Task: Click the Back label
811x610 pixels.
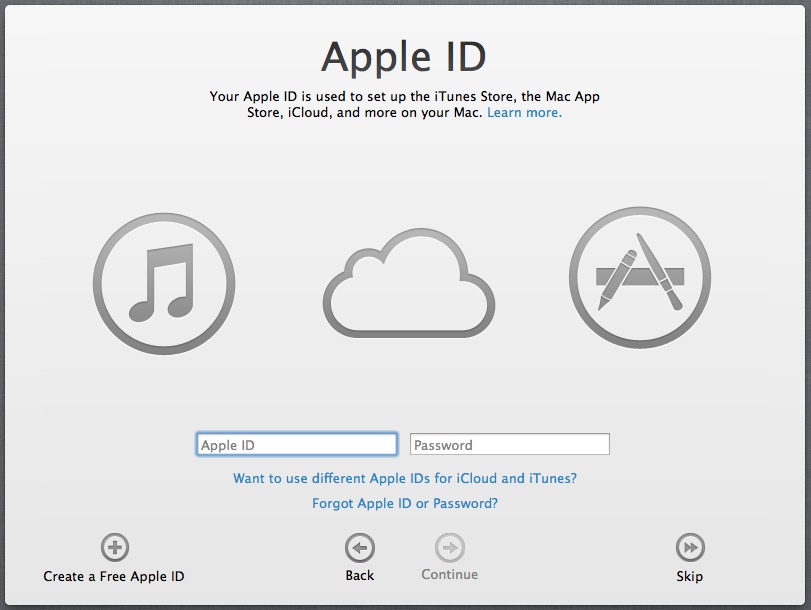Action: click(359, 575)
